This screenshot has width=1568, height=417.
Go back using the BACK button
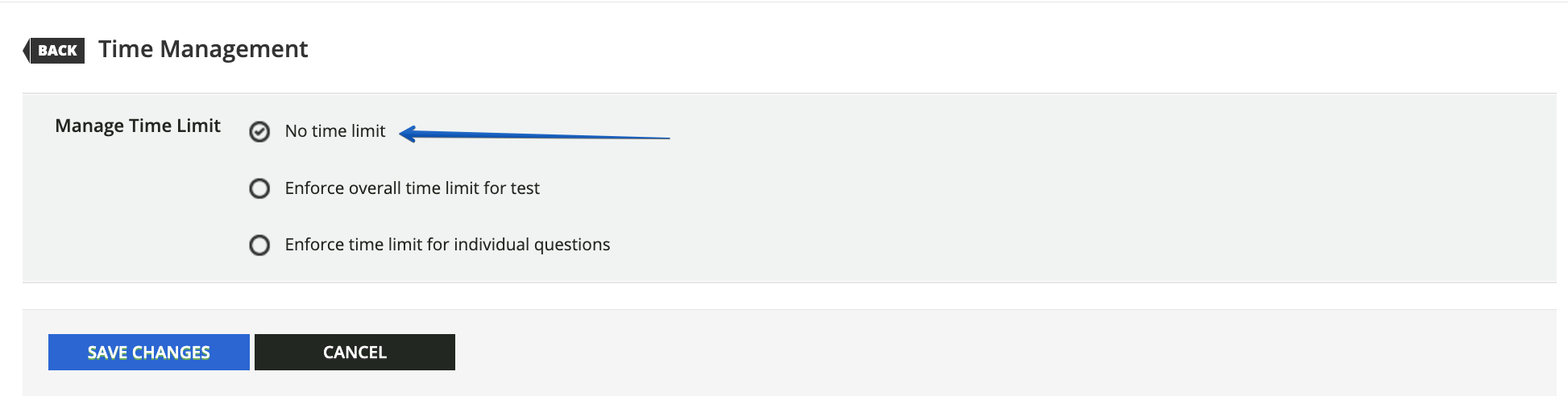tap(54, 50)
